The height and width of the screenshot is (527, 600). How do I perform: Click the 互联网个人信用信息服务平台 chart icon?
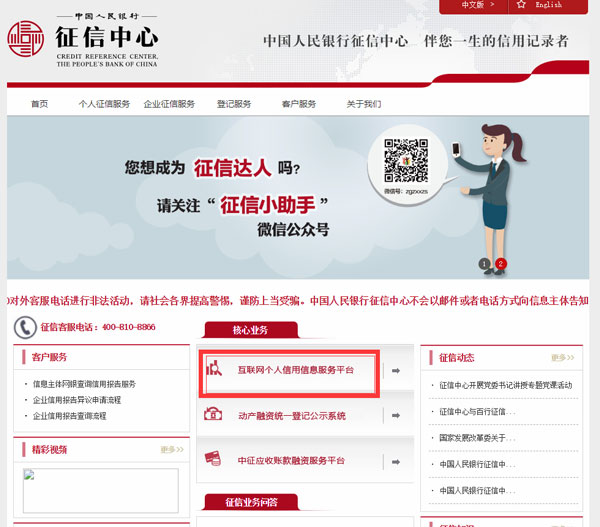click(x=212, y=371)
